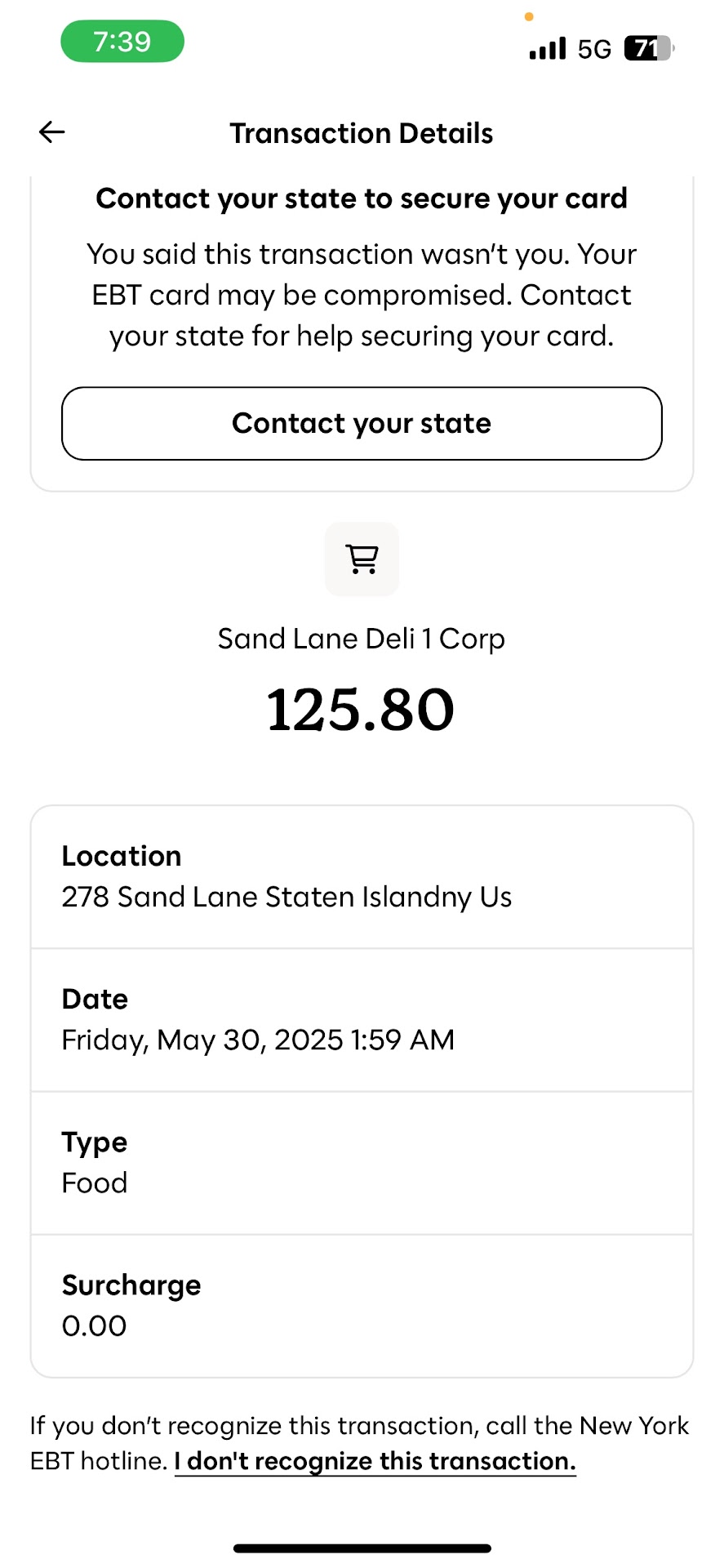The height and width of the screenshot is (1568, 724).
Task: Tap the 125.80 transaction amount
Action: tap(361, 709)
